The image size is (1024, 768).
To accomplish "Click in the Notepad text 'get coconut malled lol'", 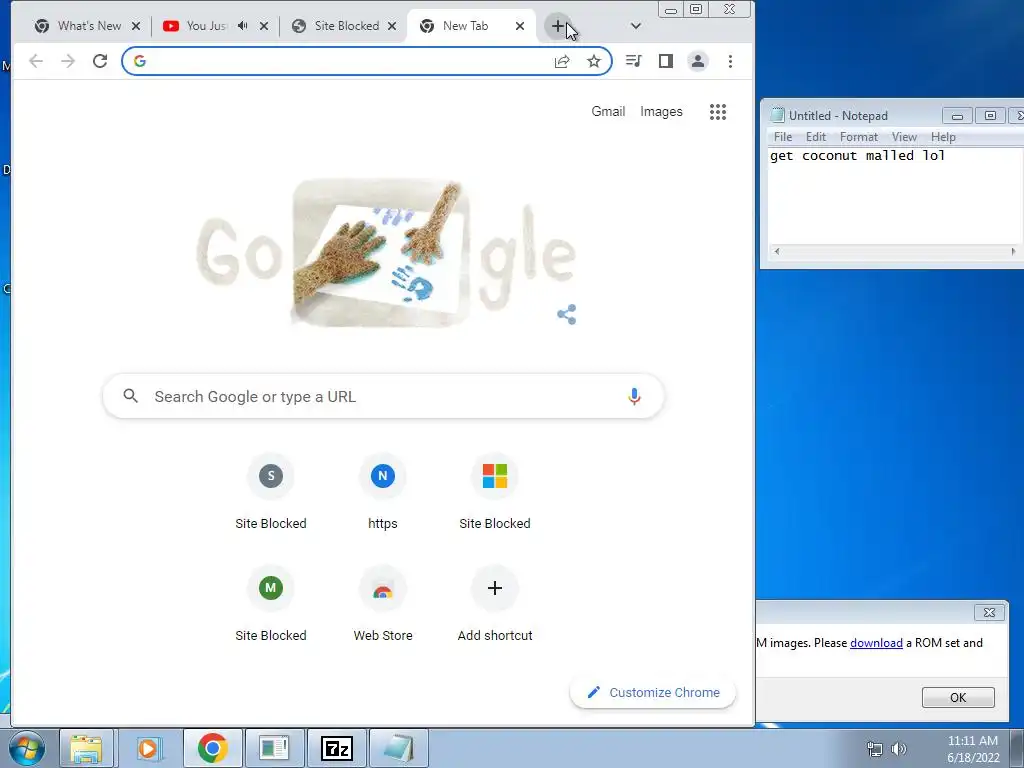I will 857,155.
